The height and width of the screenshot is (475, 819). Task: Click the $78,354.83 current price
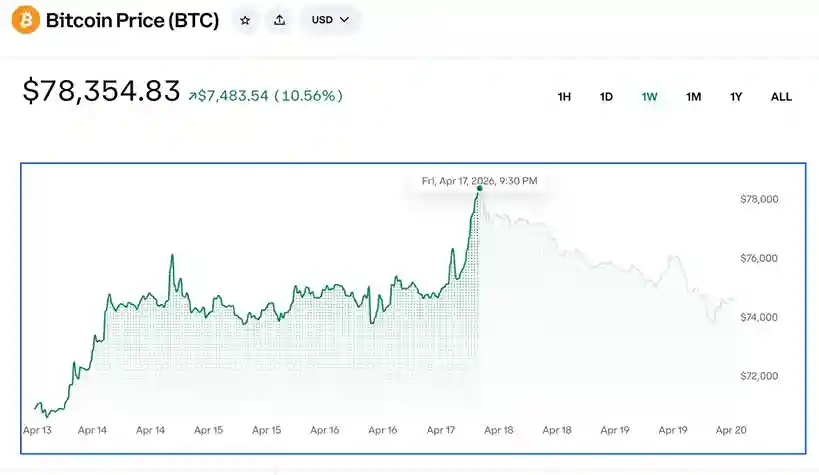[x=101, y=91]
